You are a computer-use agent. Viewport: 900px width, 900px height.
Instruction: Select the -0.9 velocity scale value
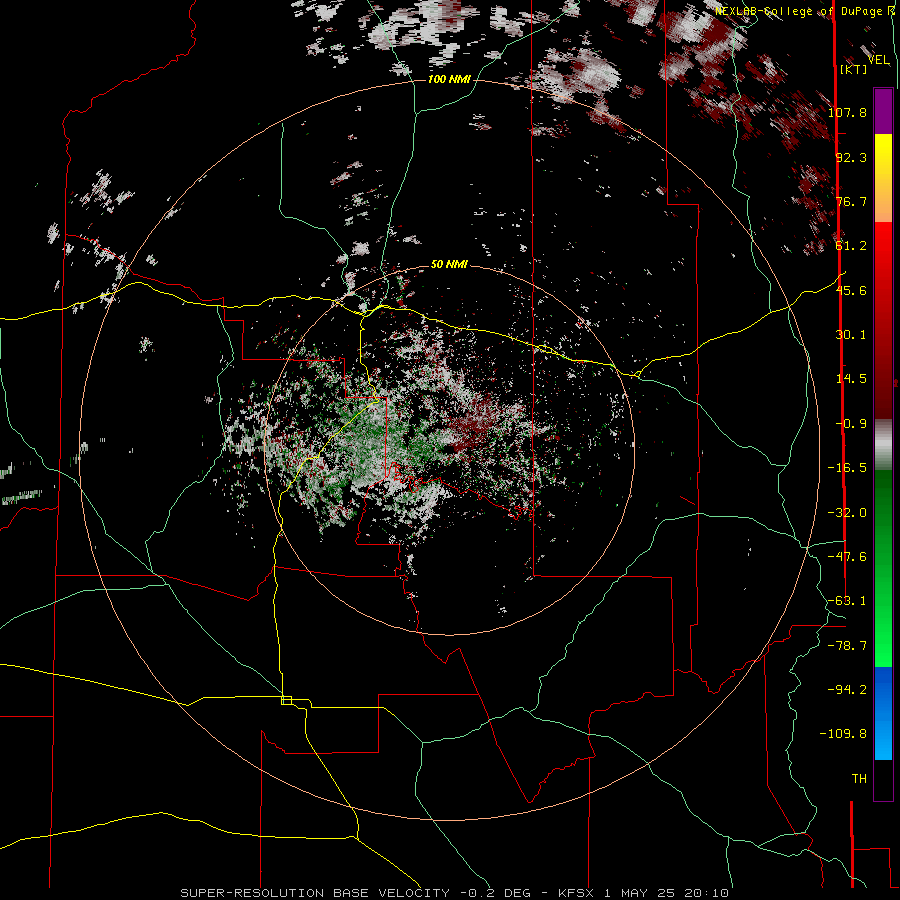851,424
